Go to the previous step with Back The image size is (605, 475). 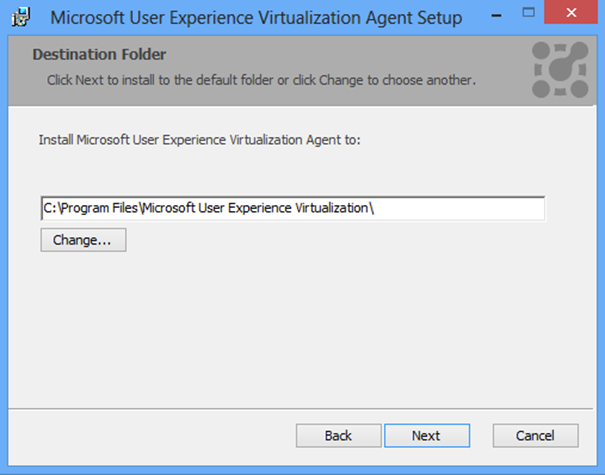(338, 436)
